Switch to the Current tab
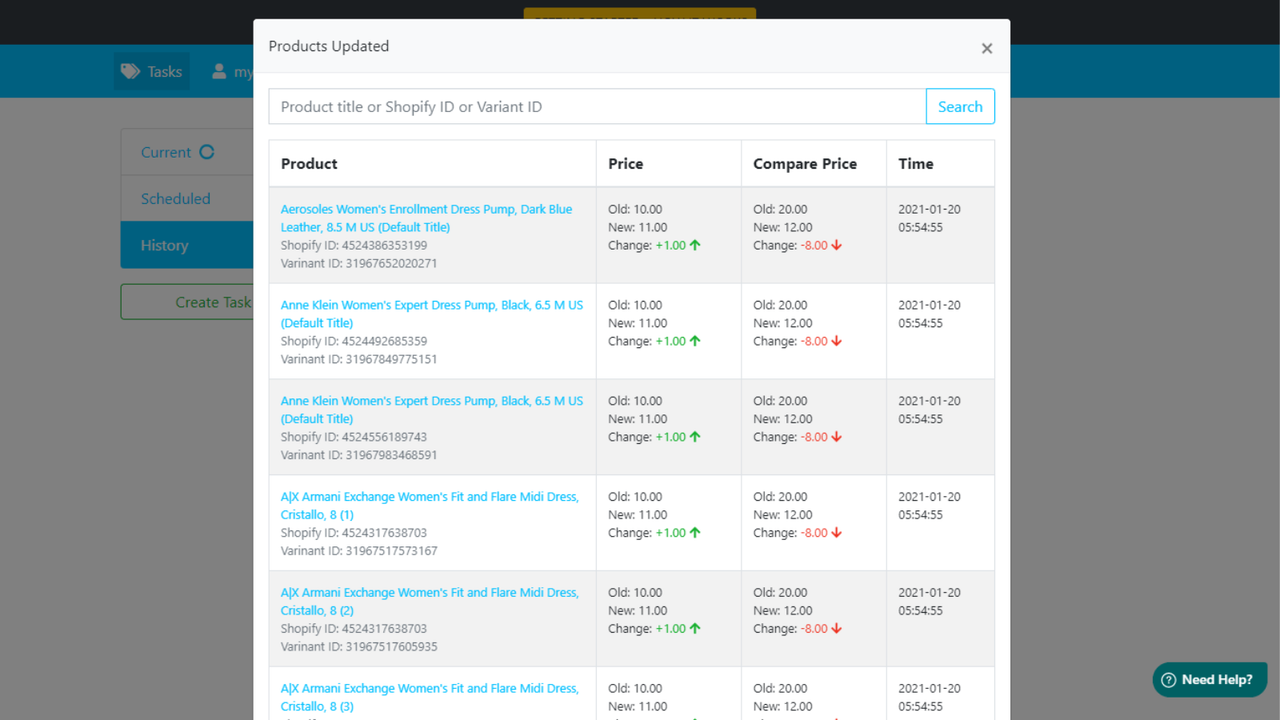The height and width of the screenshot is (720, 1280). click(165, 151)
